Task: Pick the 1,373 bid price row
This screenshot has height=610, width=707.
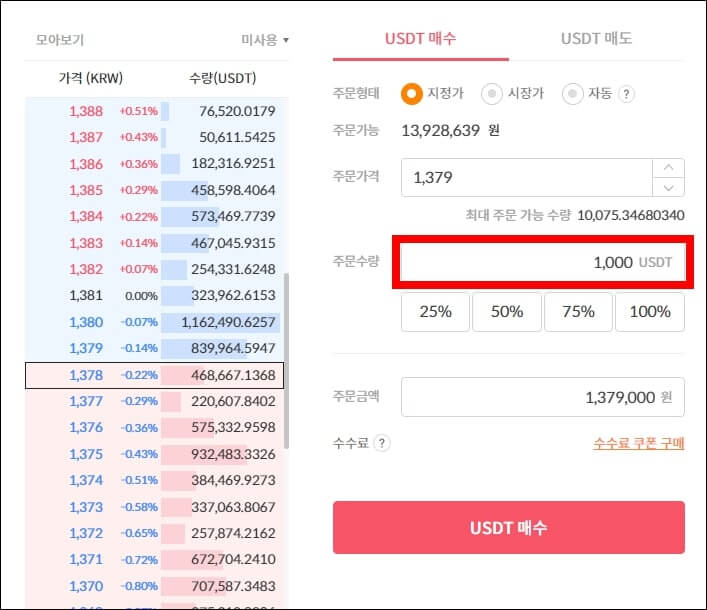Action: (154, 507)
